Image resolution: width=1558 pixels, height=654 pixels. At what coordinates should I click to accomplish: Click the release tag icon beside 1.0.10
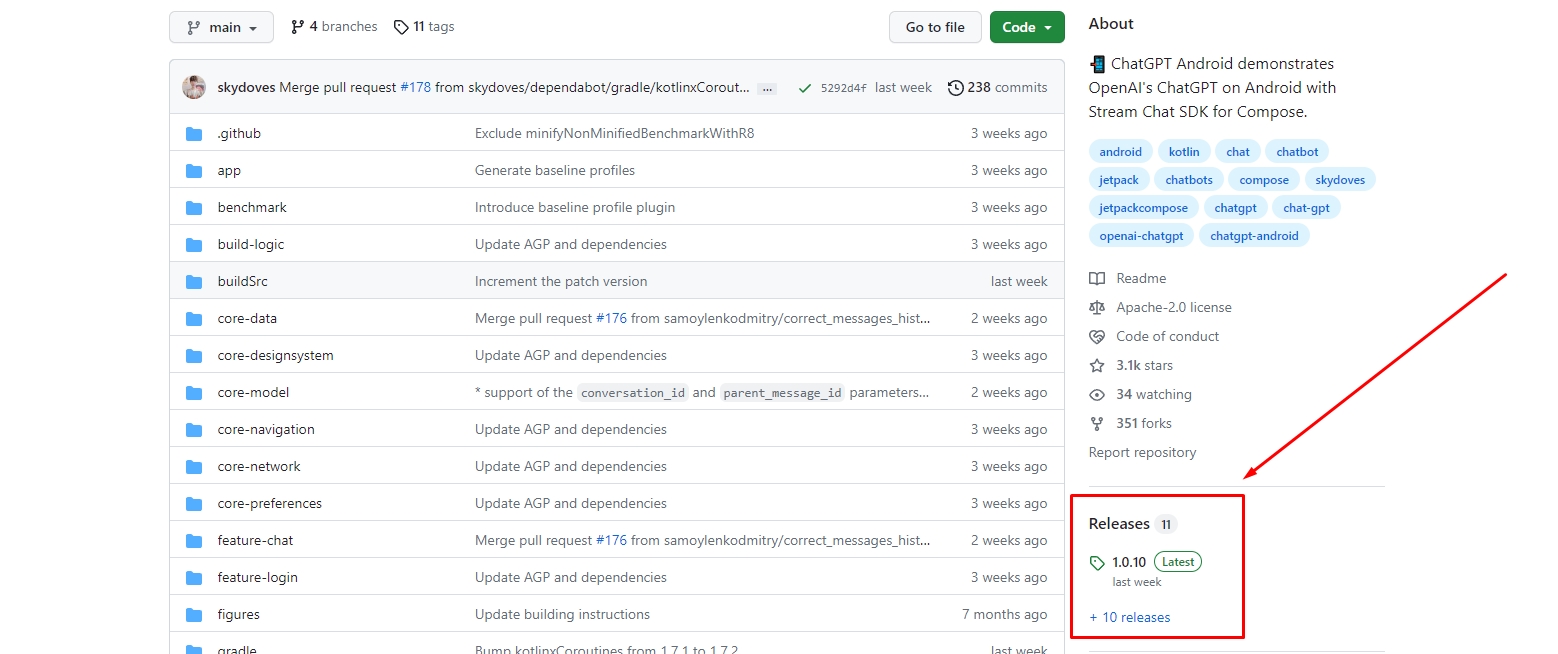(1097, 563)
